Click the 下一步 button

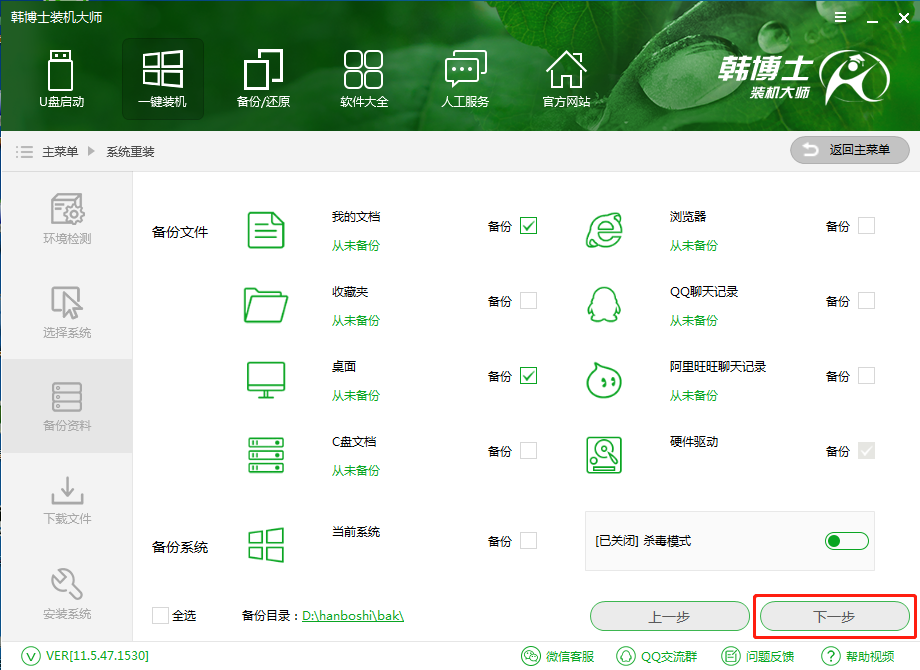pyautogui.click(x=834, y=616)
